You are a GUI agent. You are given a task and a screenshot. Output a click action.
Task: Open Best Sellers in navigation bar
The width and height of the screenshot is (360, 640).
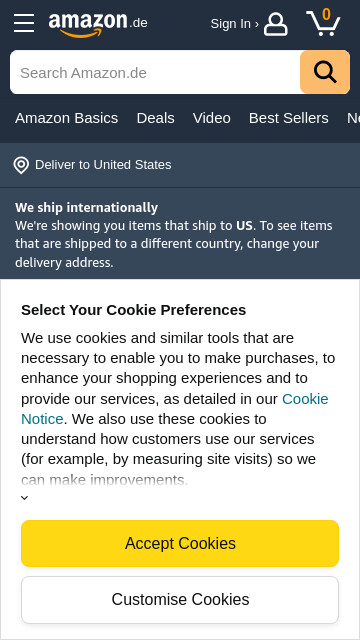[289, 118]
